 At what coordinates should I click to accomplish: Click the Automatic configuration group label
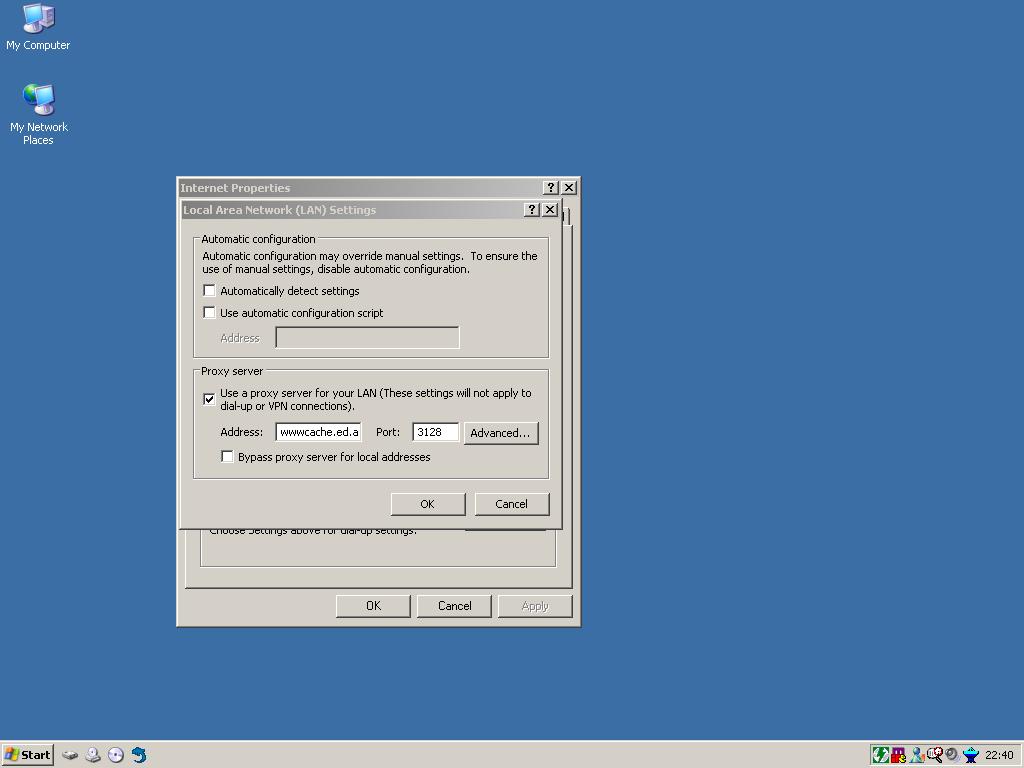(x=258, y=239)
